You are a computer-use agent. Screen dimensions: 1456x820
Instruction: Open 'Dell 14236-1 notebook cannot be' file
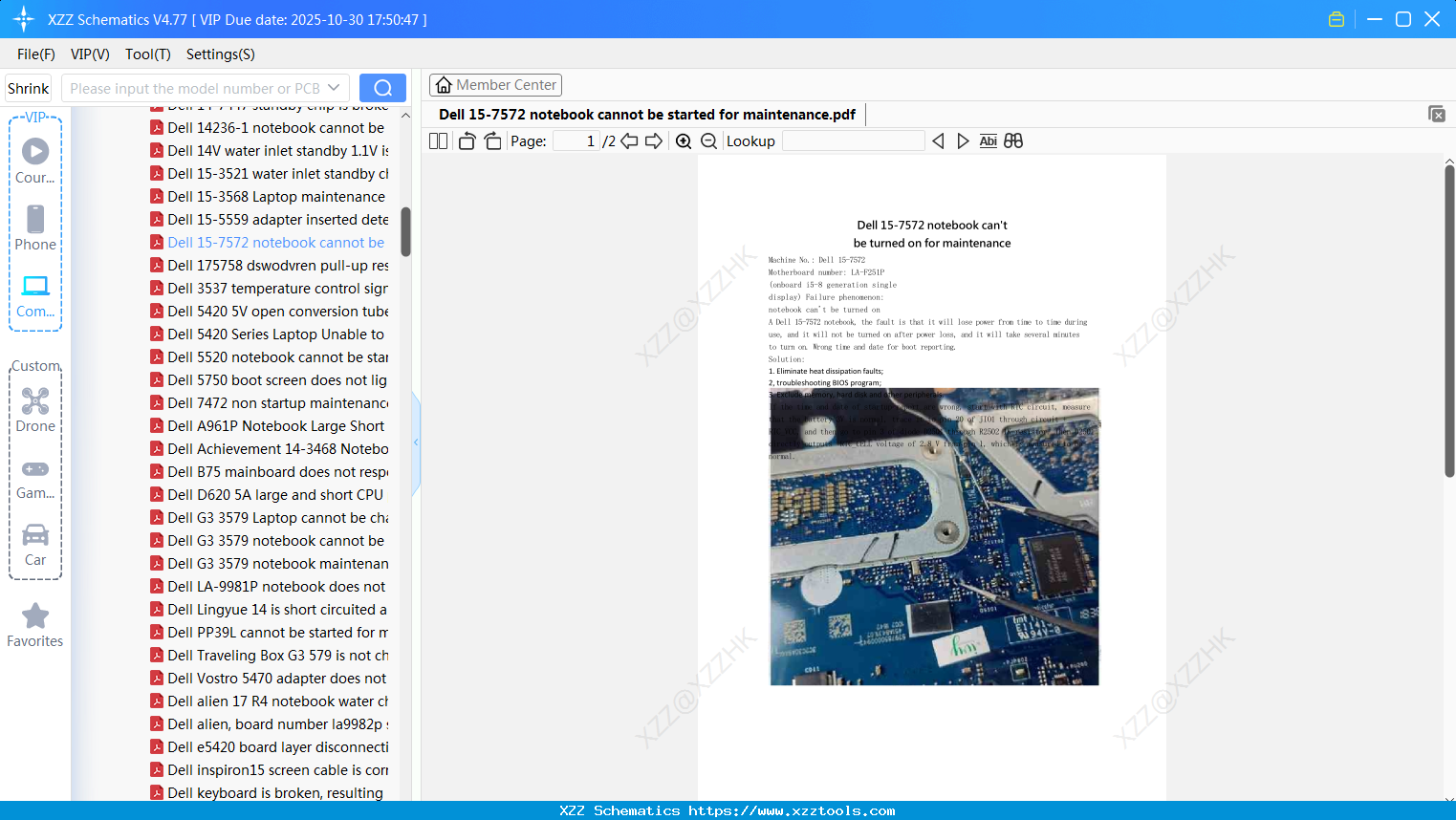[269, 128]
